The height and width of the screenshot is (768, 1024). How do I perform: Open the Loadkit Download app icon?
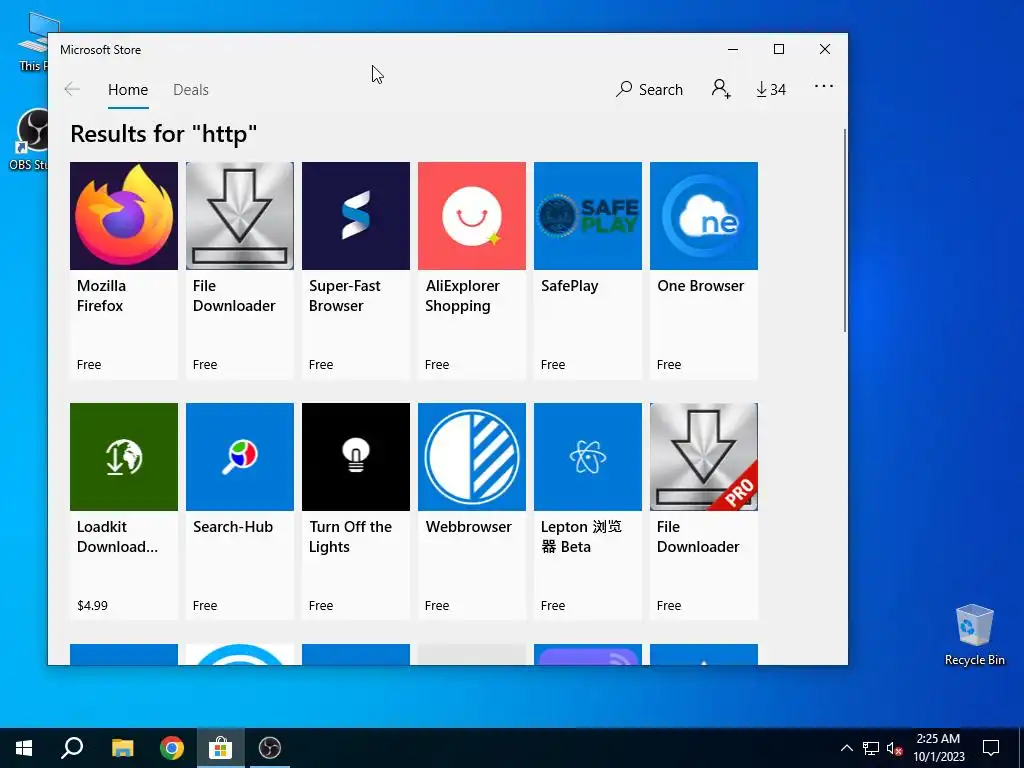(x=123, y=456)
